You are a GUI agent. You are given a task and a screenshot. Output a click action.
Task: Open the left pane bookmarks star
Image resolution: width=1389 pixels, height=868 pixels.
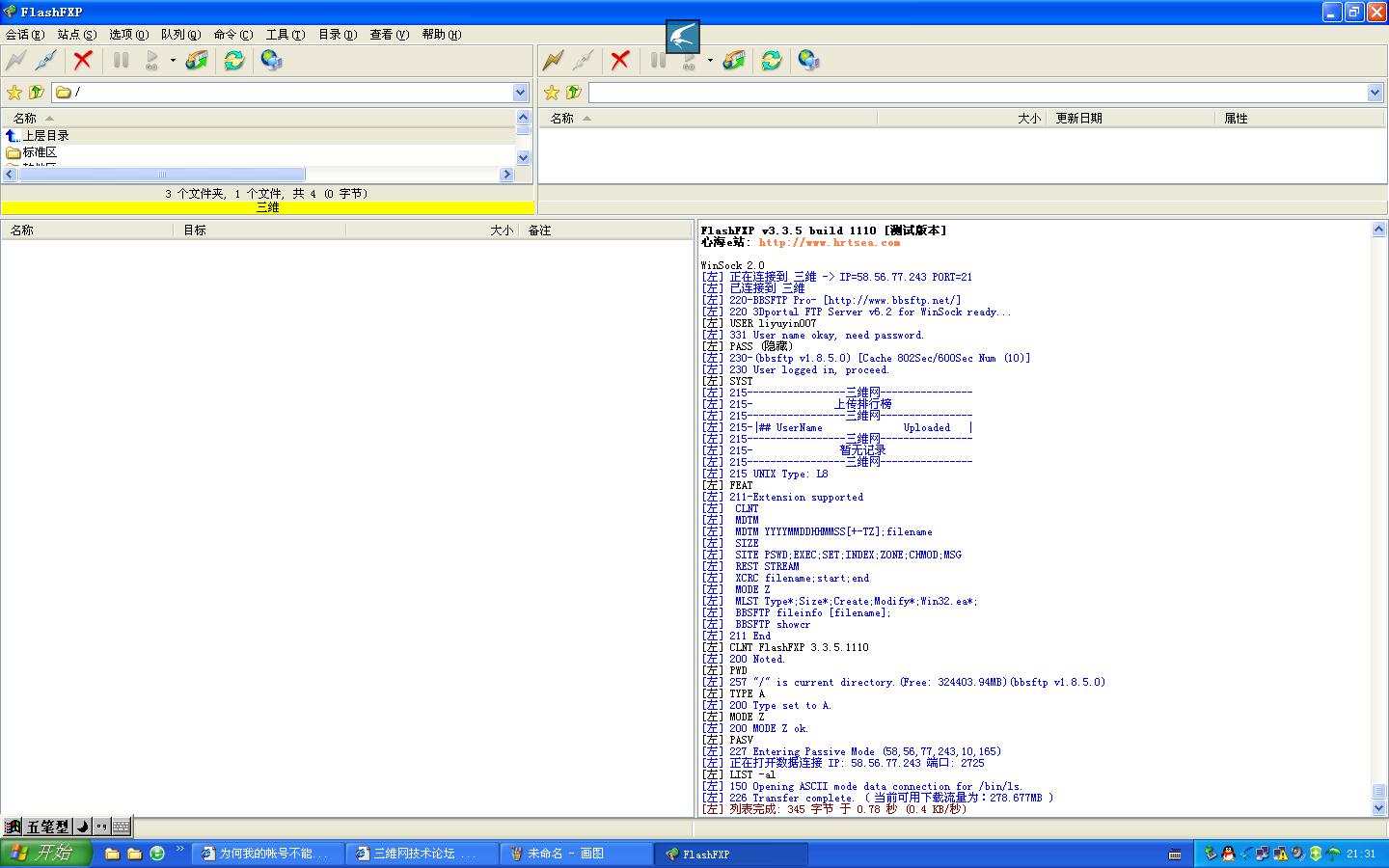14,93
